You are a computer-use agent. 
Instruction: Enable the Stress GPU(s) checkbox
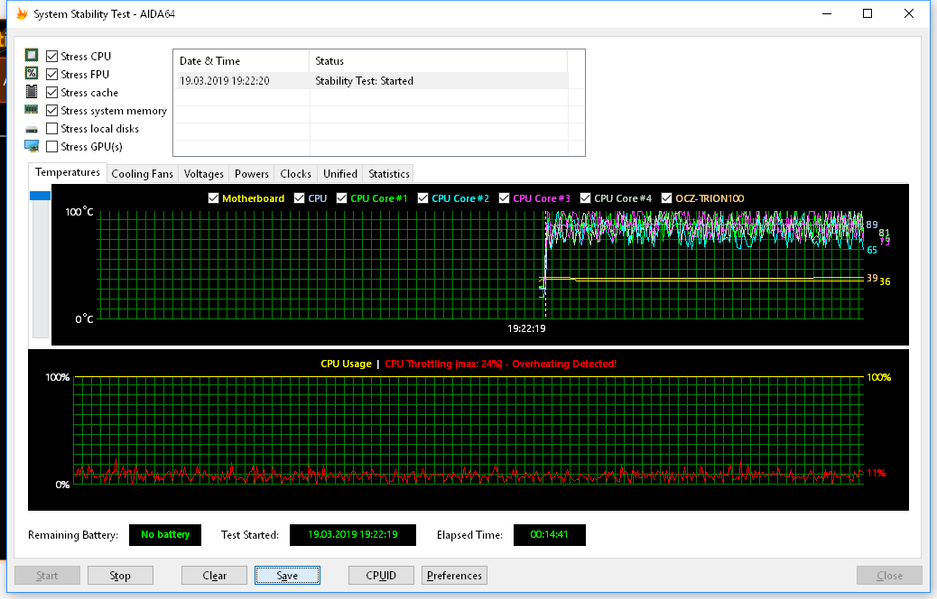click(x=52, y=147)
